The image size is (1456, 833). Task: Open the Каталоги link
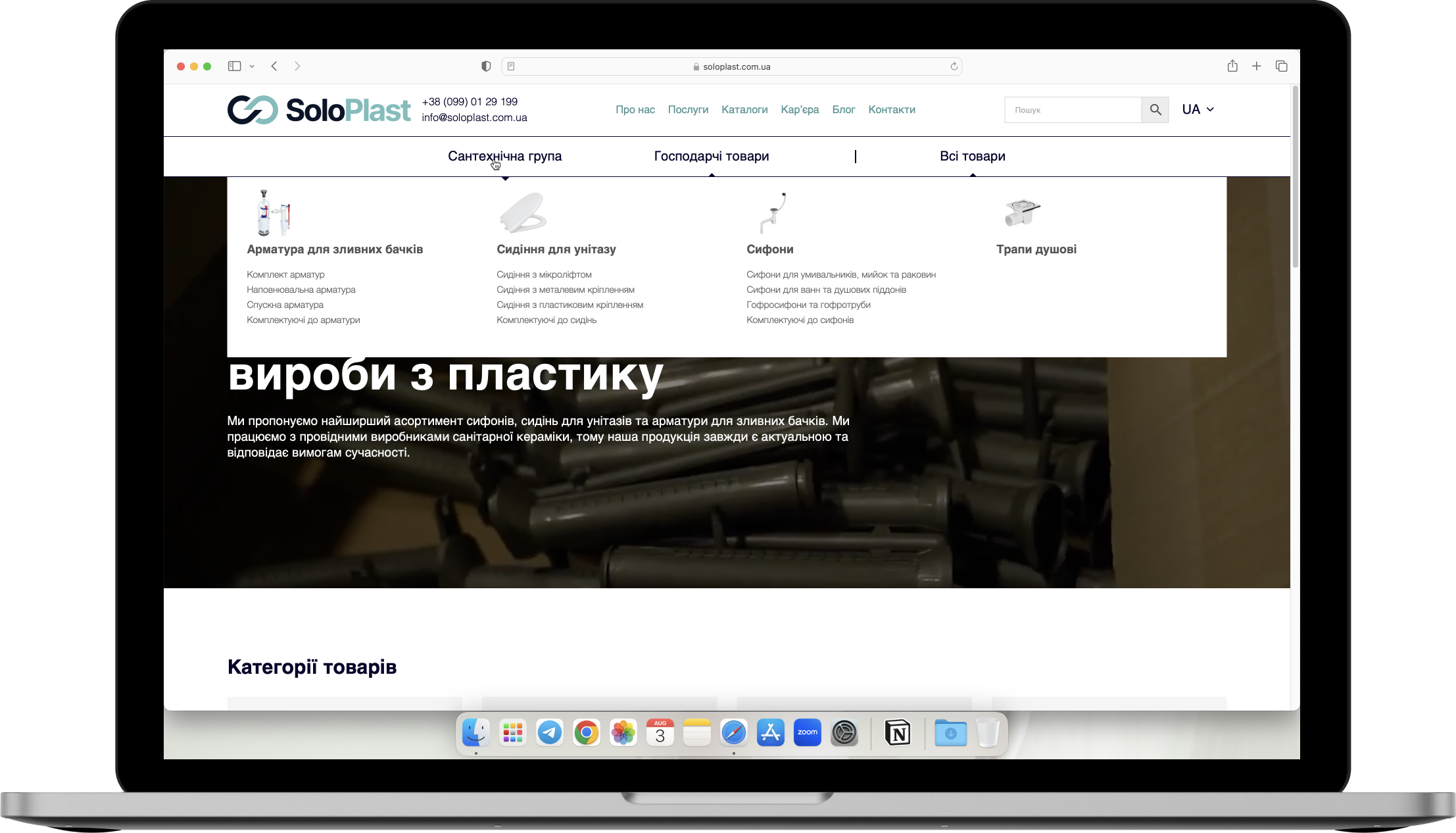(x=744, y=110)
